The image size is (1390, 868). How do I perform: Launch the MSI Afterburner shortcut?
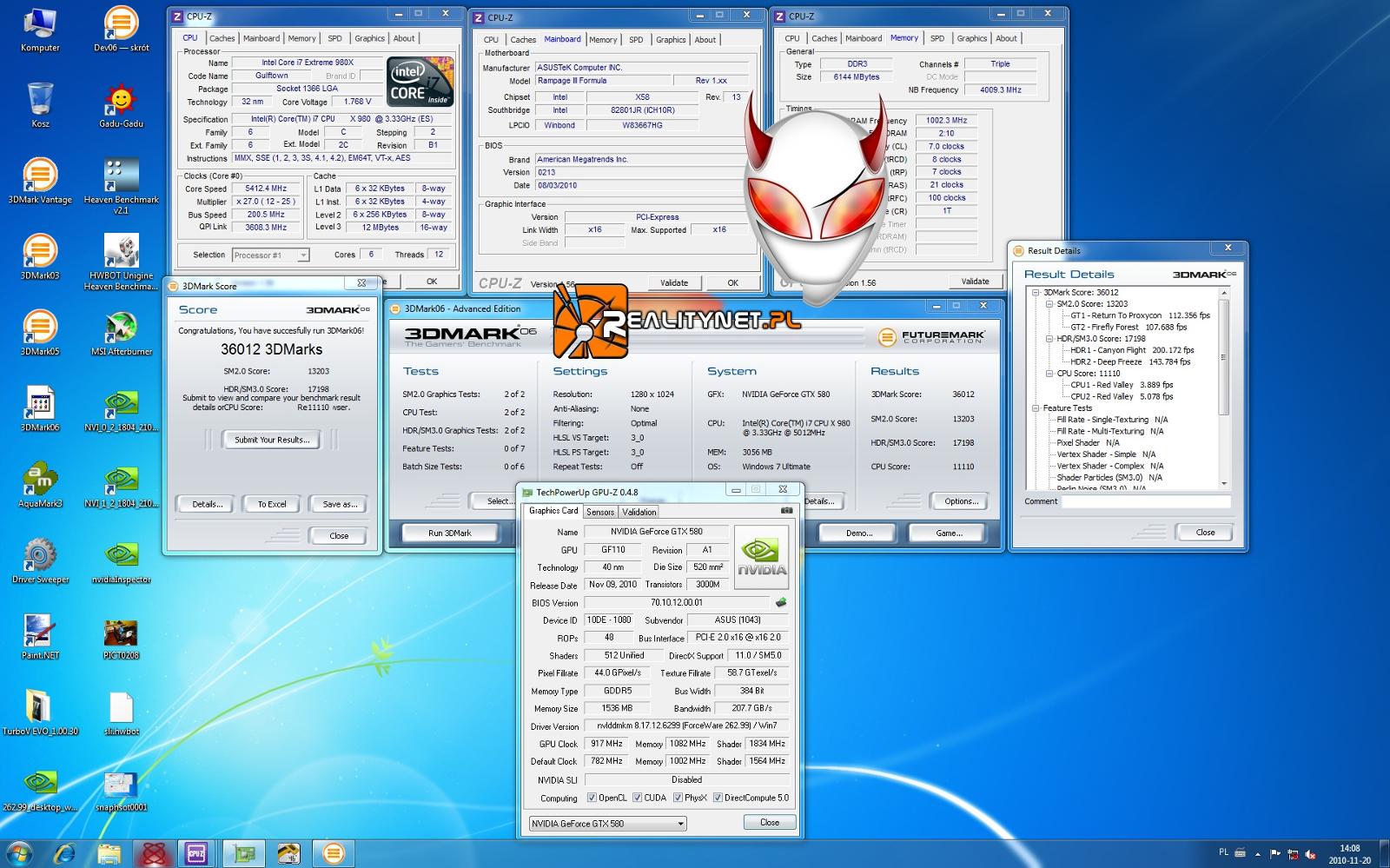coord(121,333)
